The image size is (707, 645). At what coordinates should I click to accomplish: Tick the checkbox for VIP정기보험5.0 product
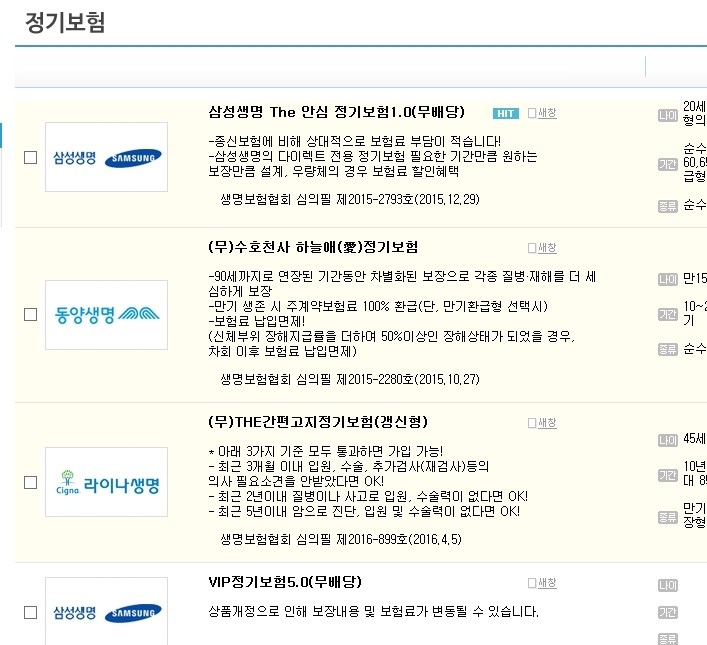pos(30,612)
